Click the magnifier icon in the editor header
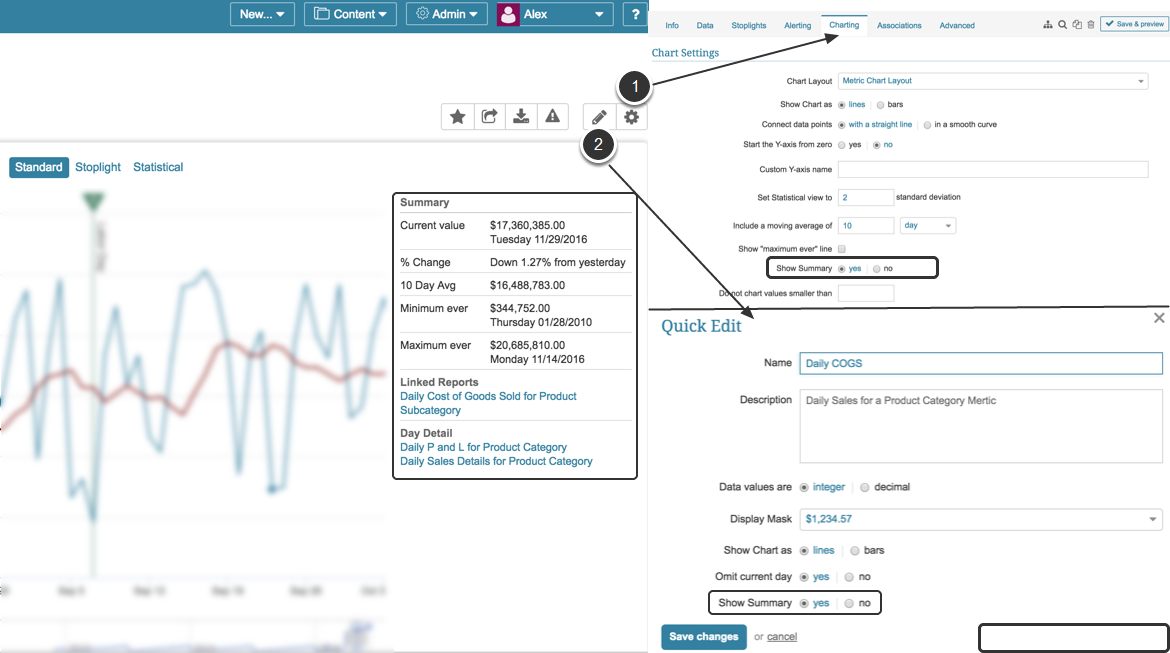This screenshot has width=1170, height=653. click(1063, 25)
